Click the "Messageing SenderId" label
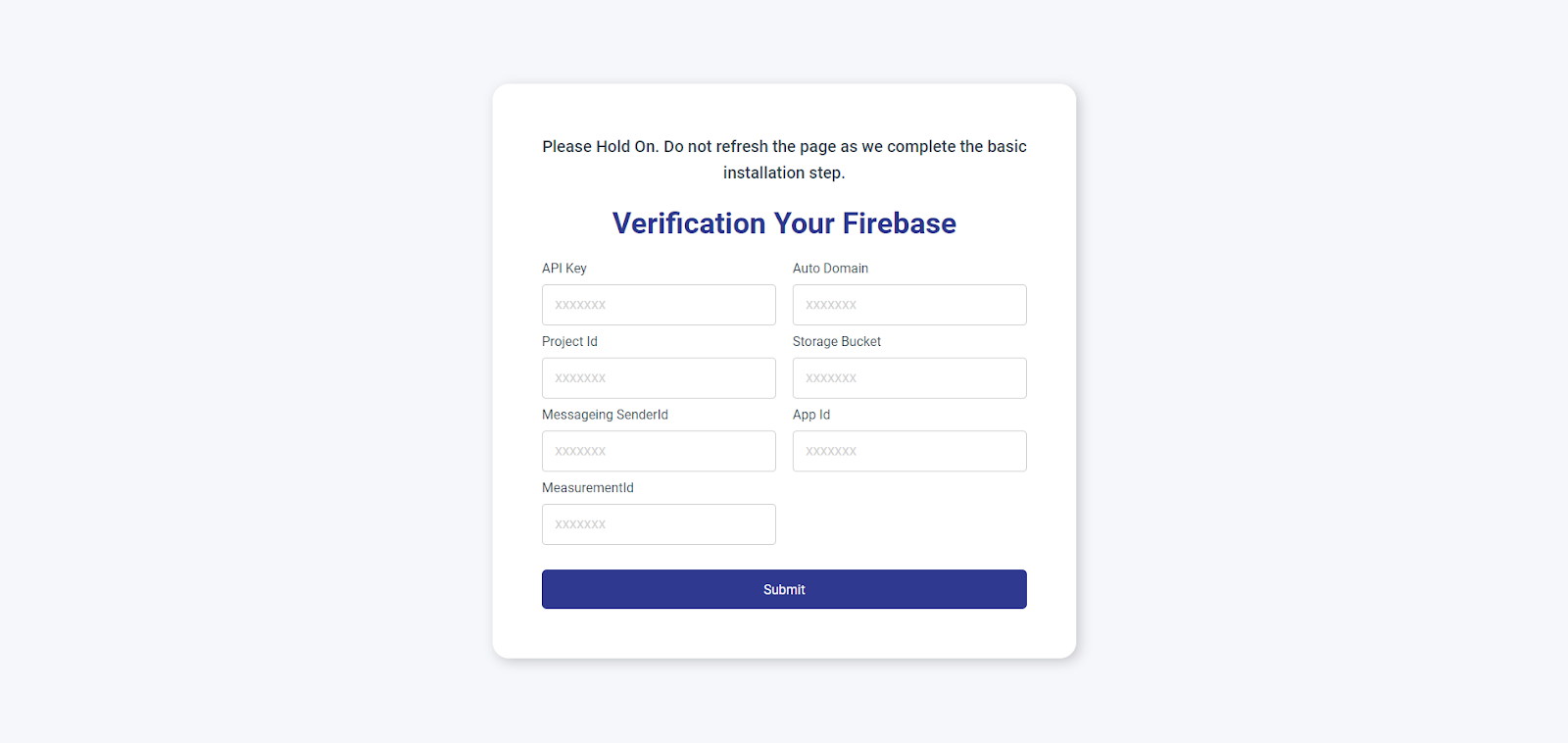This screenshot has width=1568, height=743. click(x=605, y=415)
